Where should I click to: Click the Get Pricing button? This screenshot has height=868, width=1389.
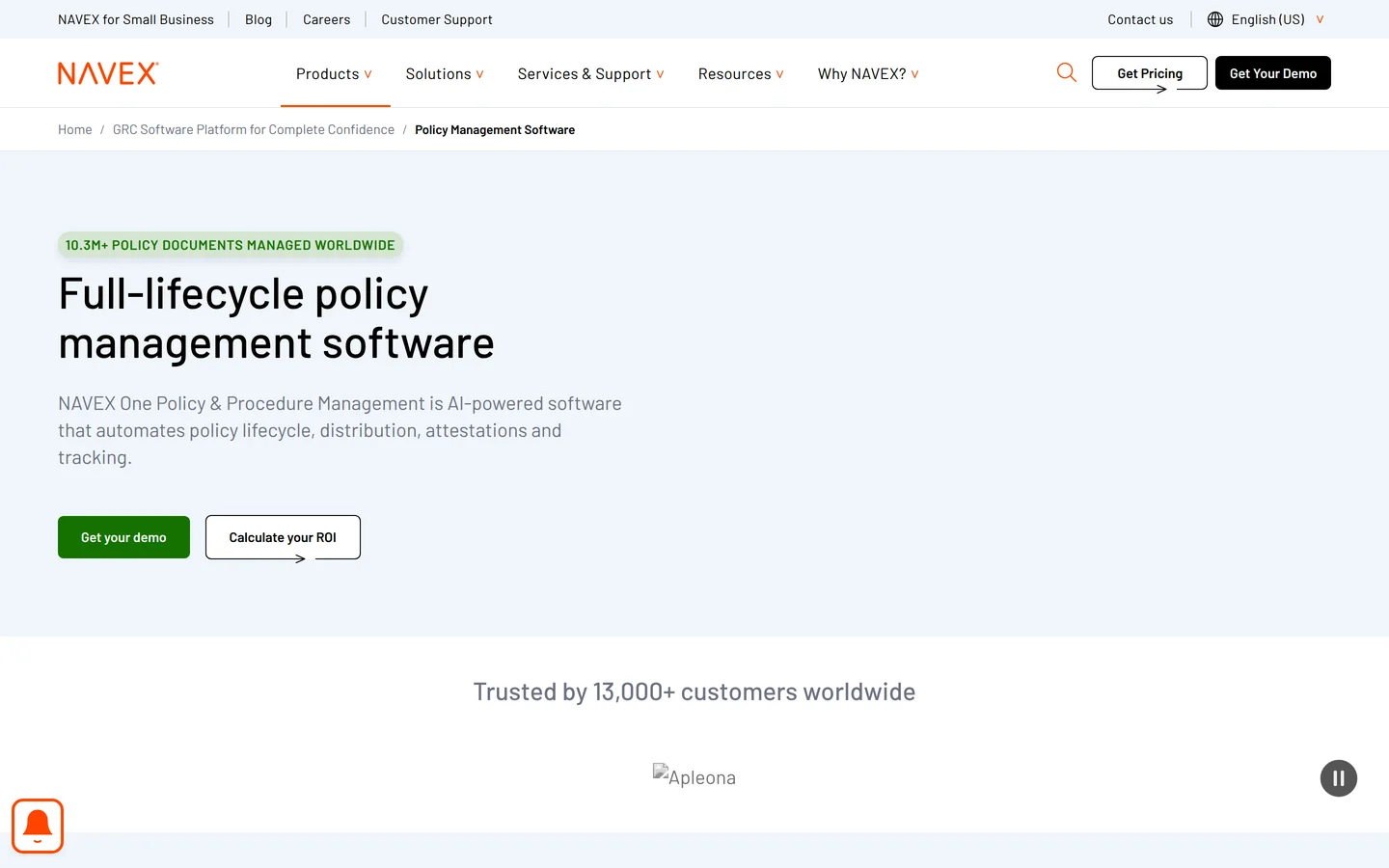(1149, 73)
